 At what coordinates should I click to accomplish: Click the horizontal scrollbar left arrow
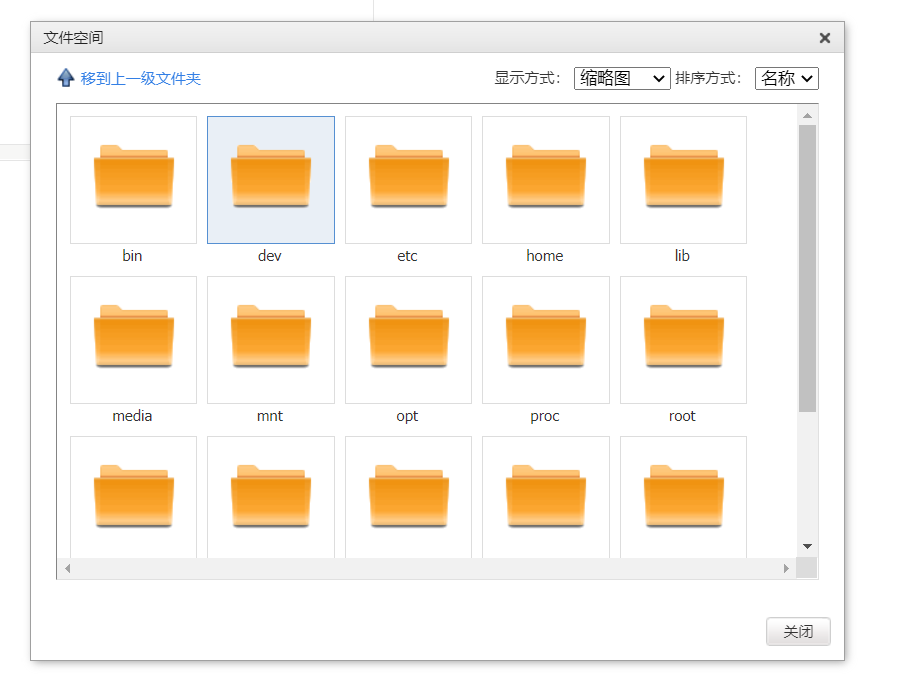[68, 568]
